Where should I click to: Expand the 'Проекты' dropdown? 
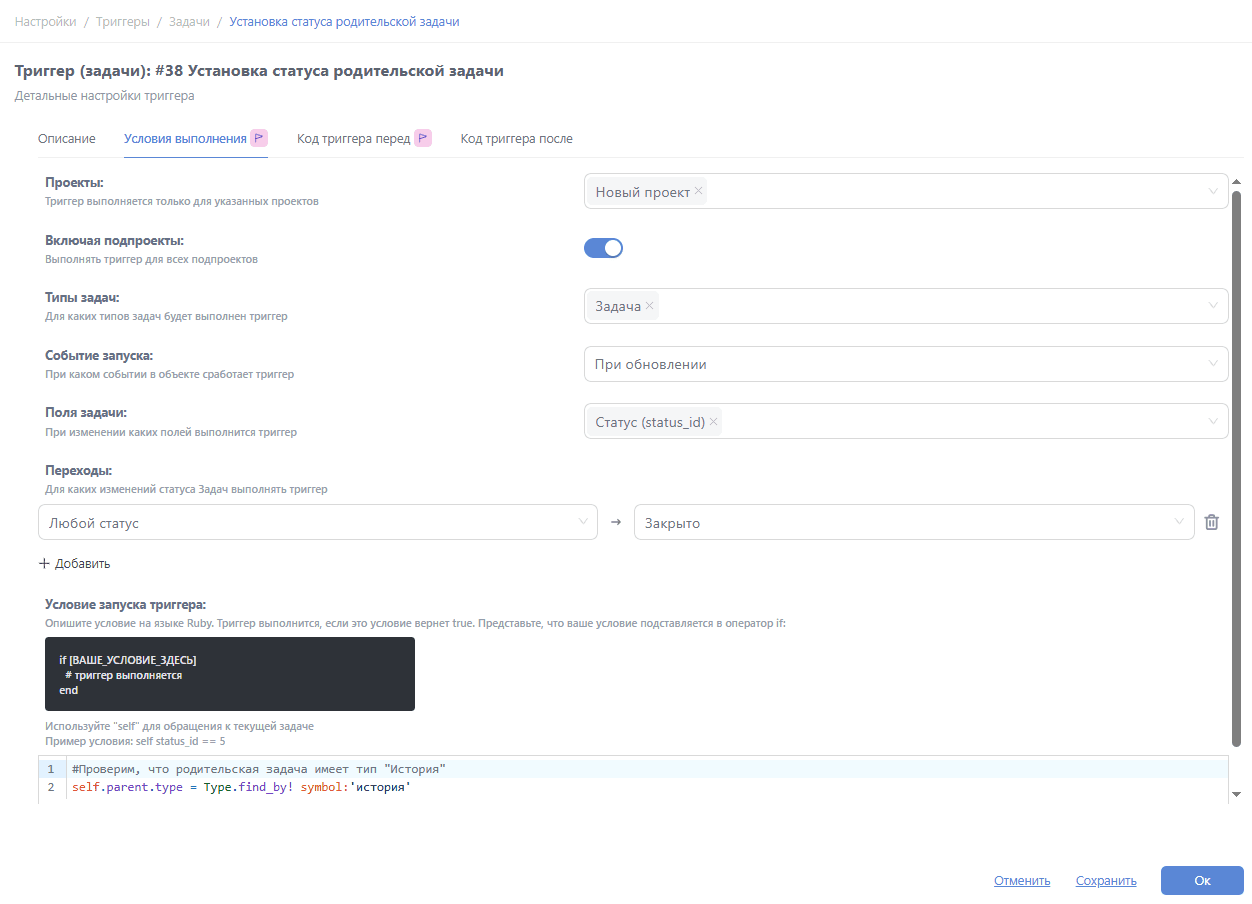1213,192
